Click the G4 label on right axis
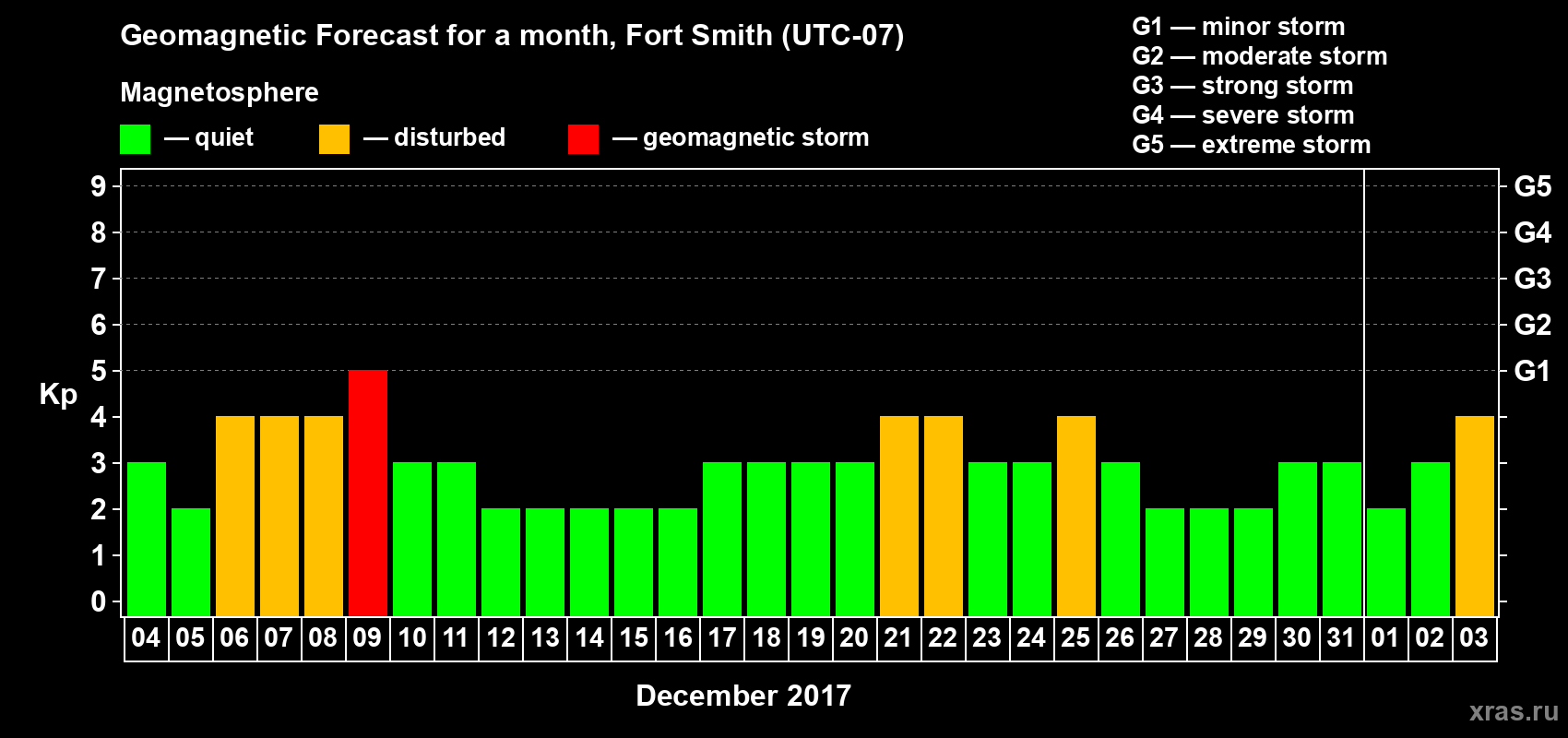The width and height of the screenshot is (1568, 738). coord(1532,232)
